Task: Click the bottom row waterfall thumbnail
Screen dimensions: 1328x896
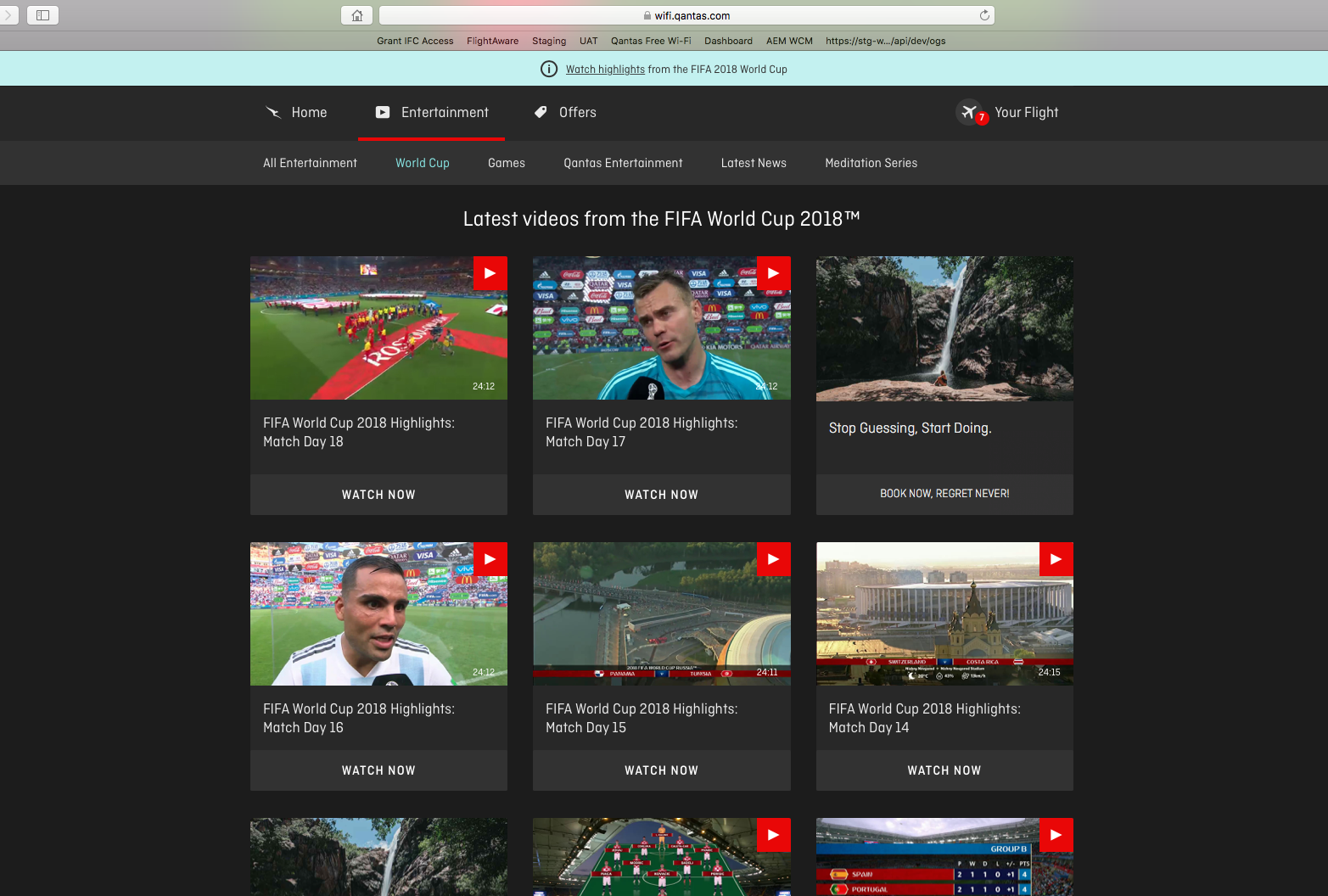Action: (x=378, y=857)
